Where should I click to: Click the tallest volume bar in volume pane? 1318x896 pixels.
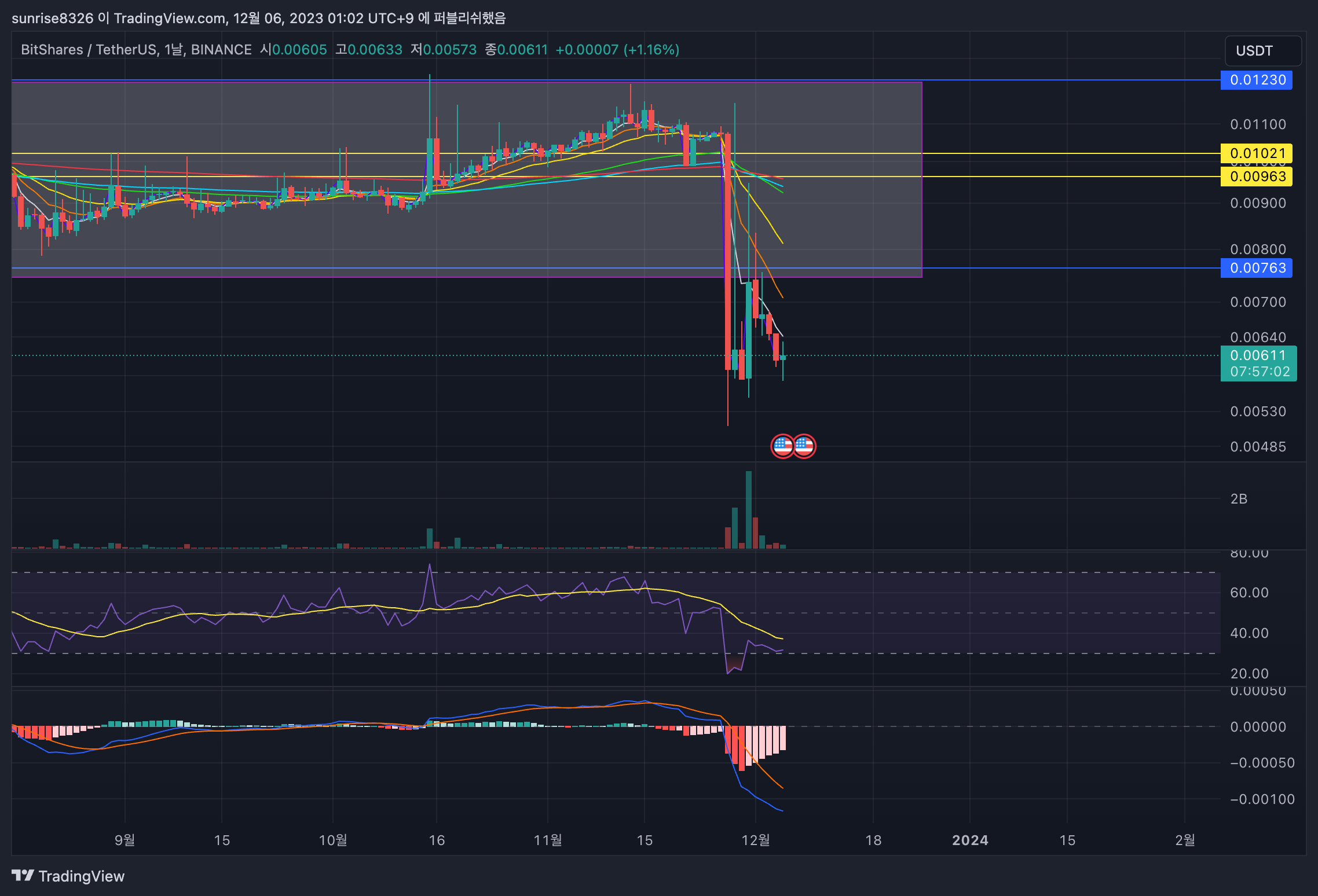(x=749, y=509)
